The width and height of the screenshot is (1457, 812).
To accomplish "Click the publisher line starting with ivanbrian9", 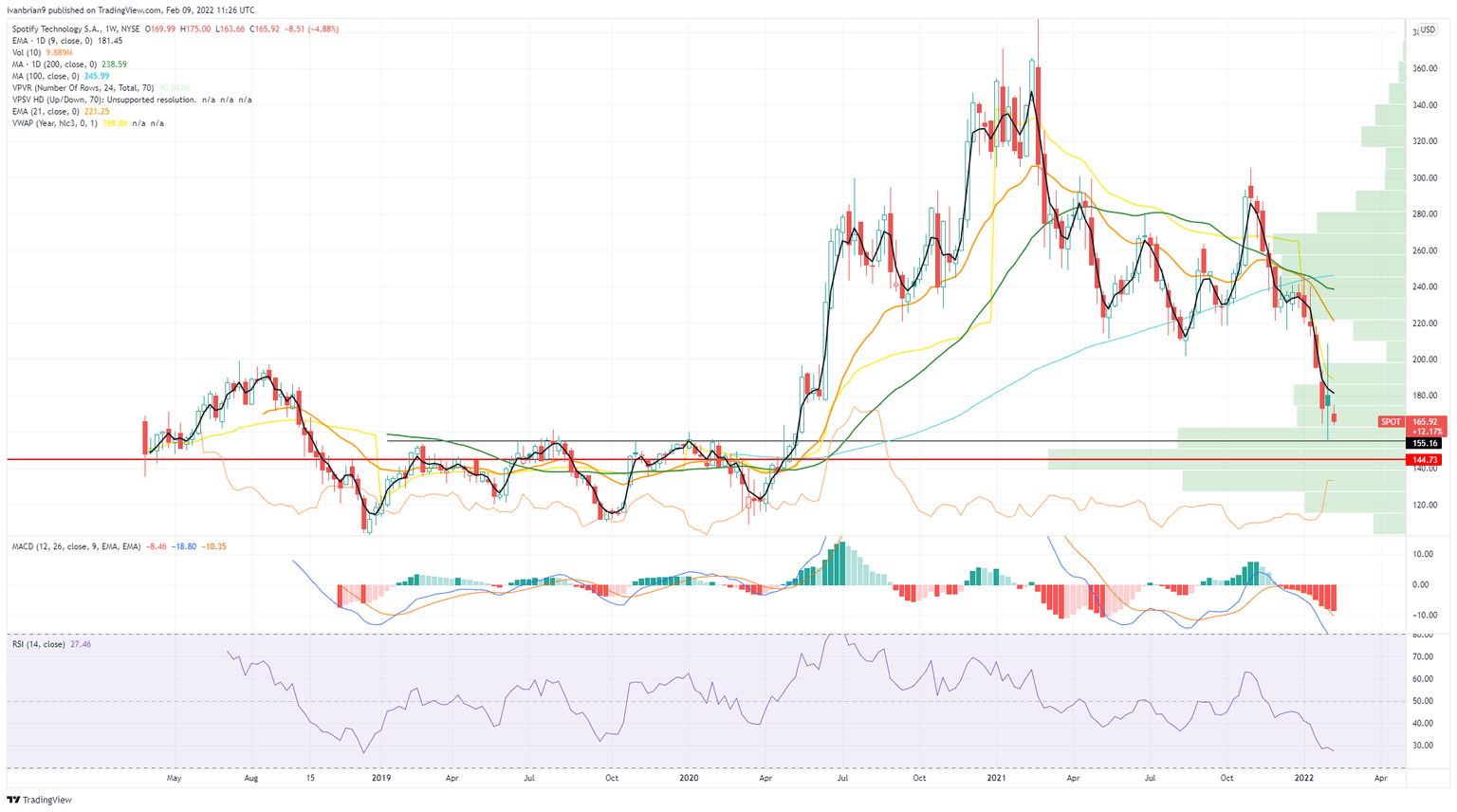I will pyautogui.click(x=130, y=10).
